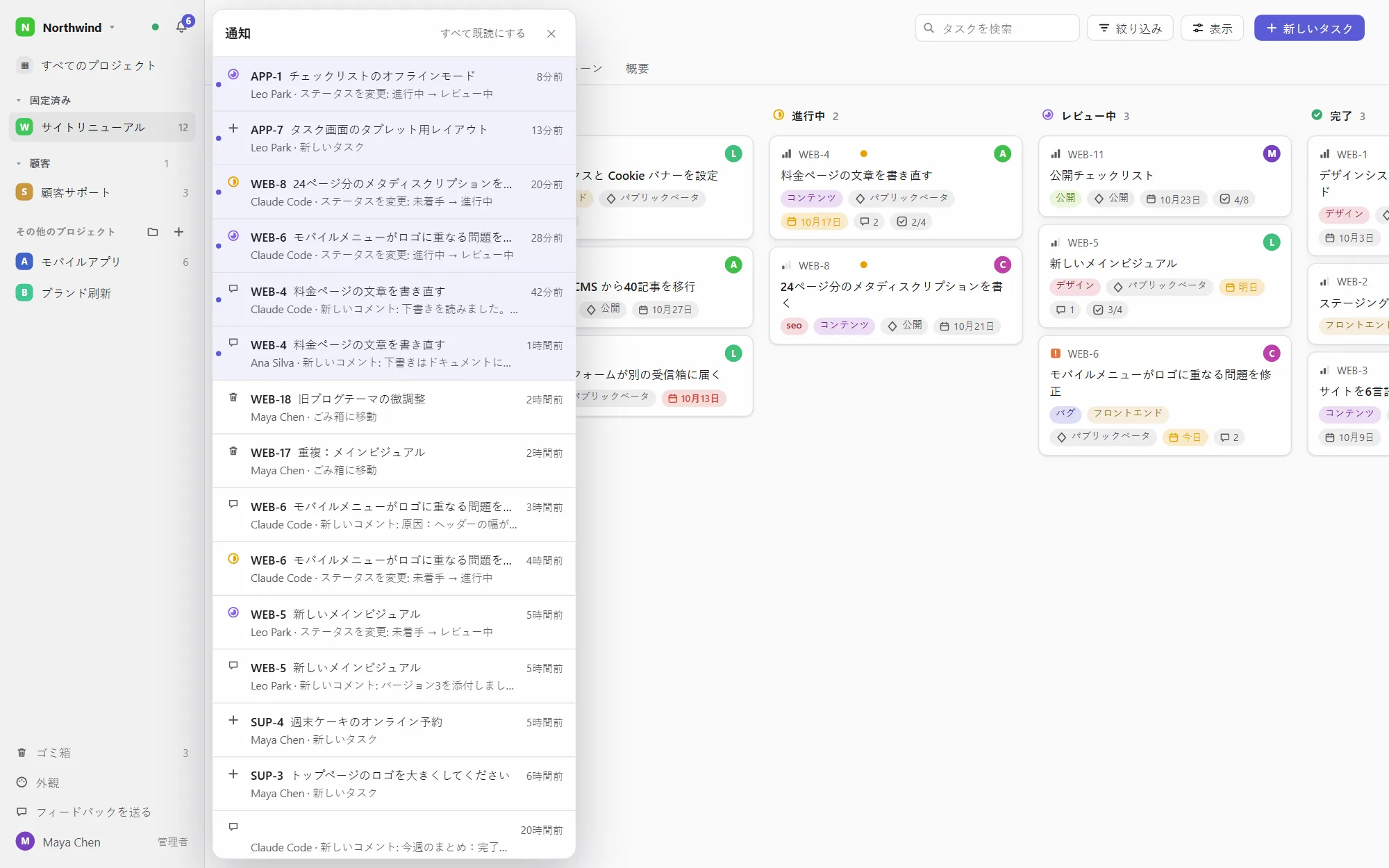The height and width of the screenshot is (868, 1389).
Task: Open the WEB-4 comment notification from 42分前
Action: point(394,300)
